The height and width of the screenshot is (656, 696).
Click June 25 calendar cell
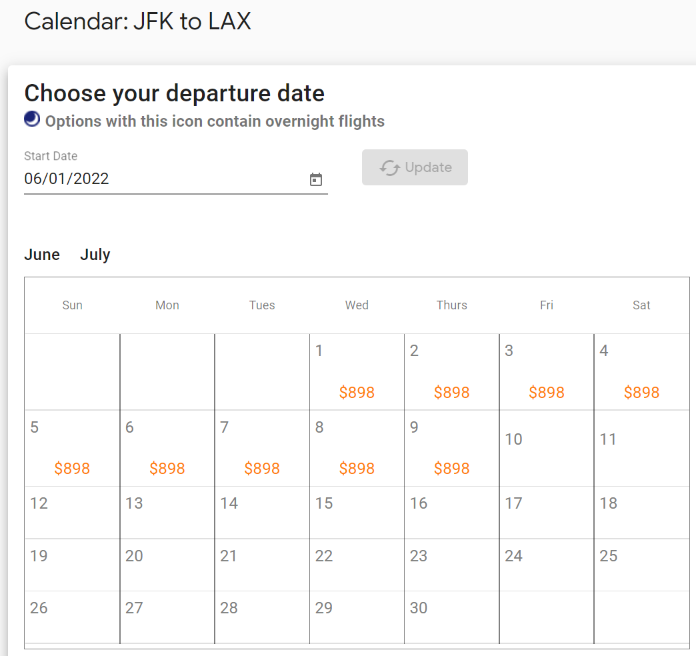[x=641, y=565]
